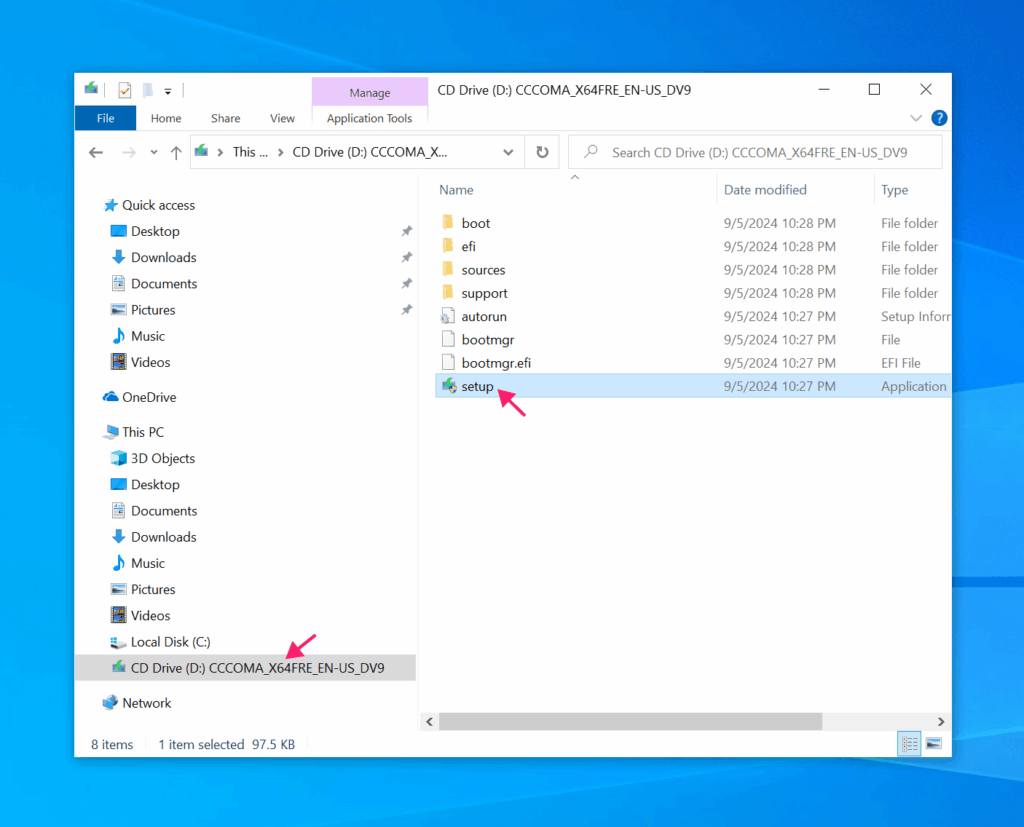Click the horizontal scrollbar thumb
This screenshot has height=827, width=1024.
[x=630, y=722]
